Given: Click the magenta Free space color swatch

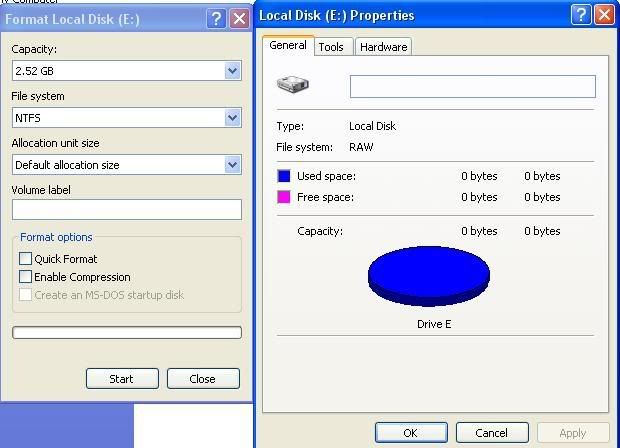Looking at the screenshot, I should click(284, 197).
